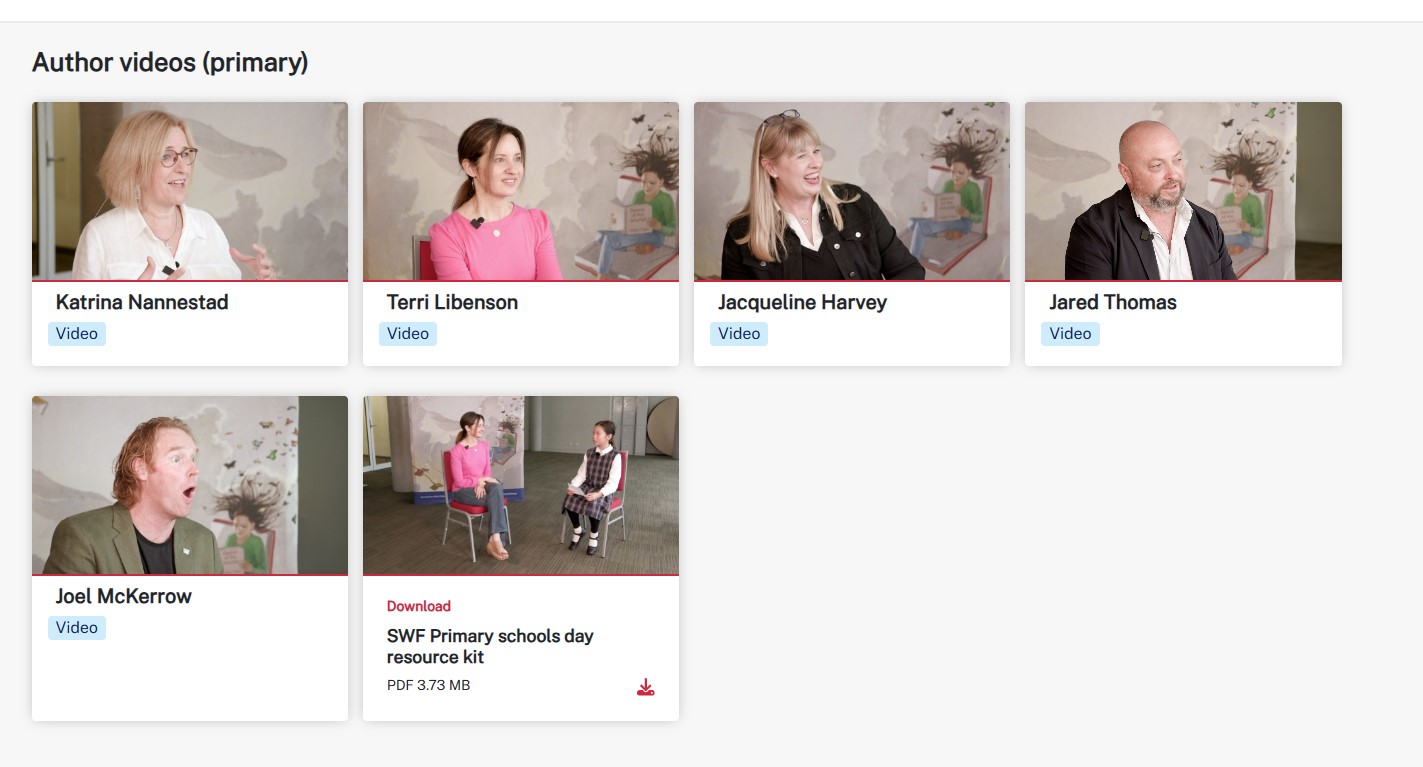Click the Author videos (primary) heading
Image resolution: width=1423 pixels, height=767 pixels.
(x=170, y=63)
